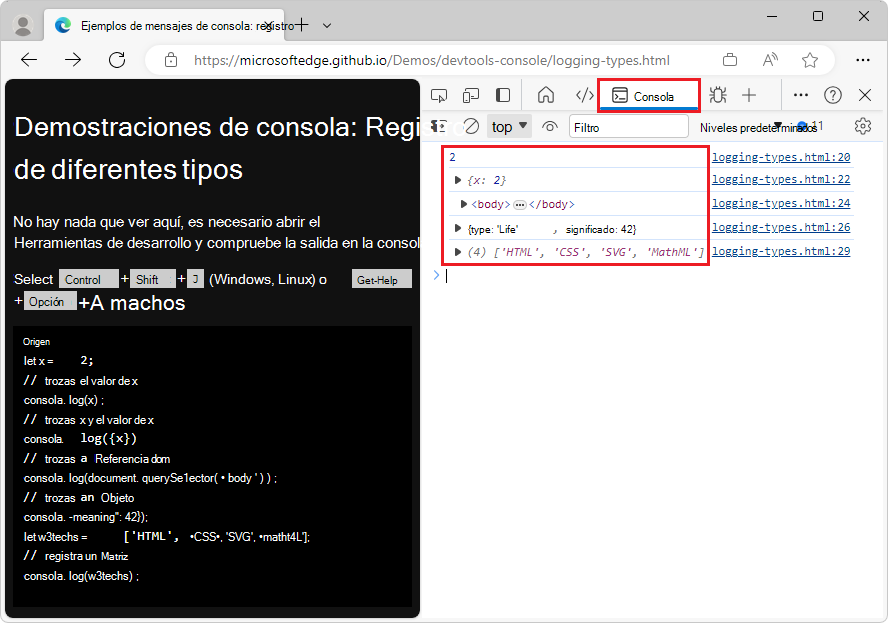
Task: Expand the body element in the log
Action: [x=463, y=204]
